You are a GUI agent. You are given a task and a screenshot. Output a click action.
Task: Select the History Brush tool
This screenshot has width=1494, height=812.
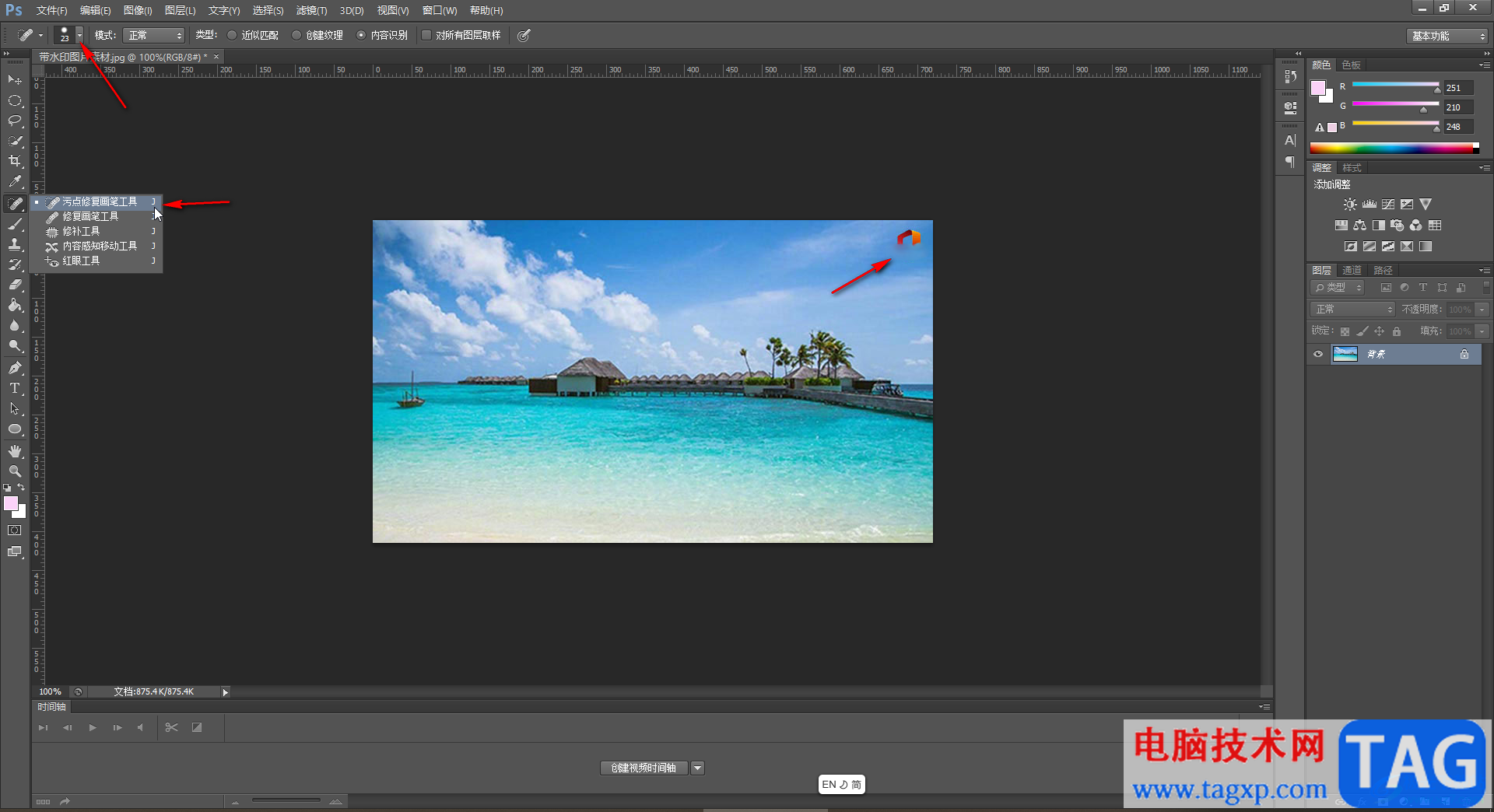click(x=15, y=264)
